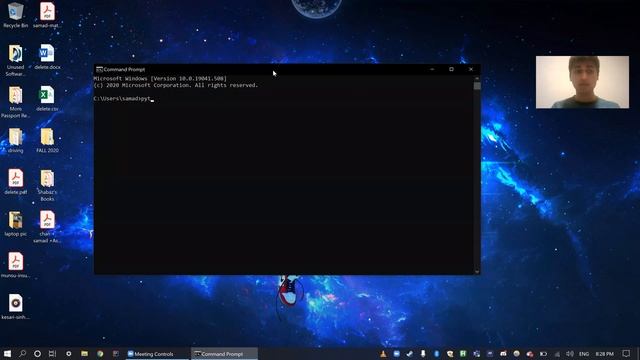This screenshot has height=360, width=640.
Task: Open the Windows Start menu
Action: (x=7, y=353)
